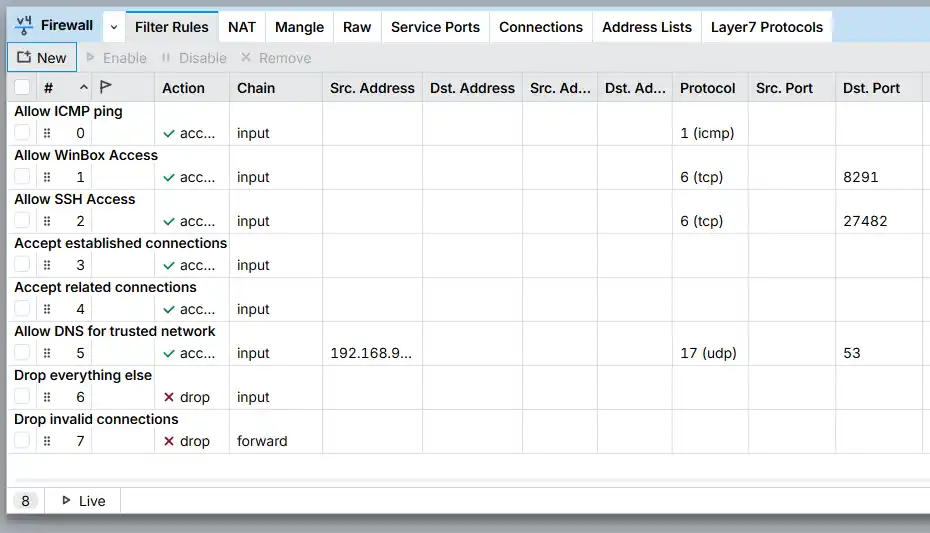The height and width of the screenshot is (533, 930).
Task: Click the Enable button
Action: [x=116, y=58]
